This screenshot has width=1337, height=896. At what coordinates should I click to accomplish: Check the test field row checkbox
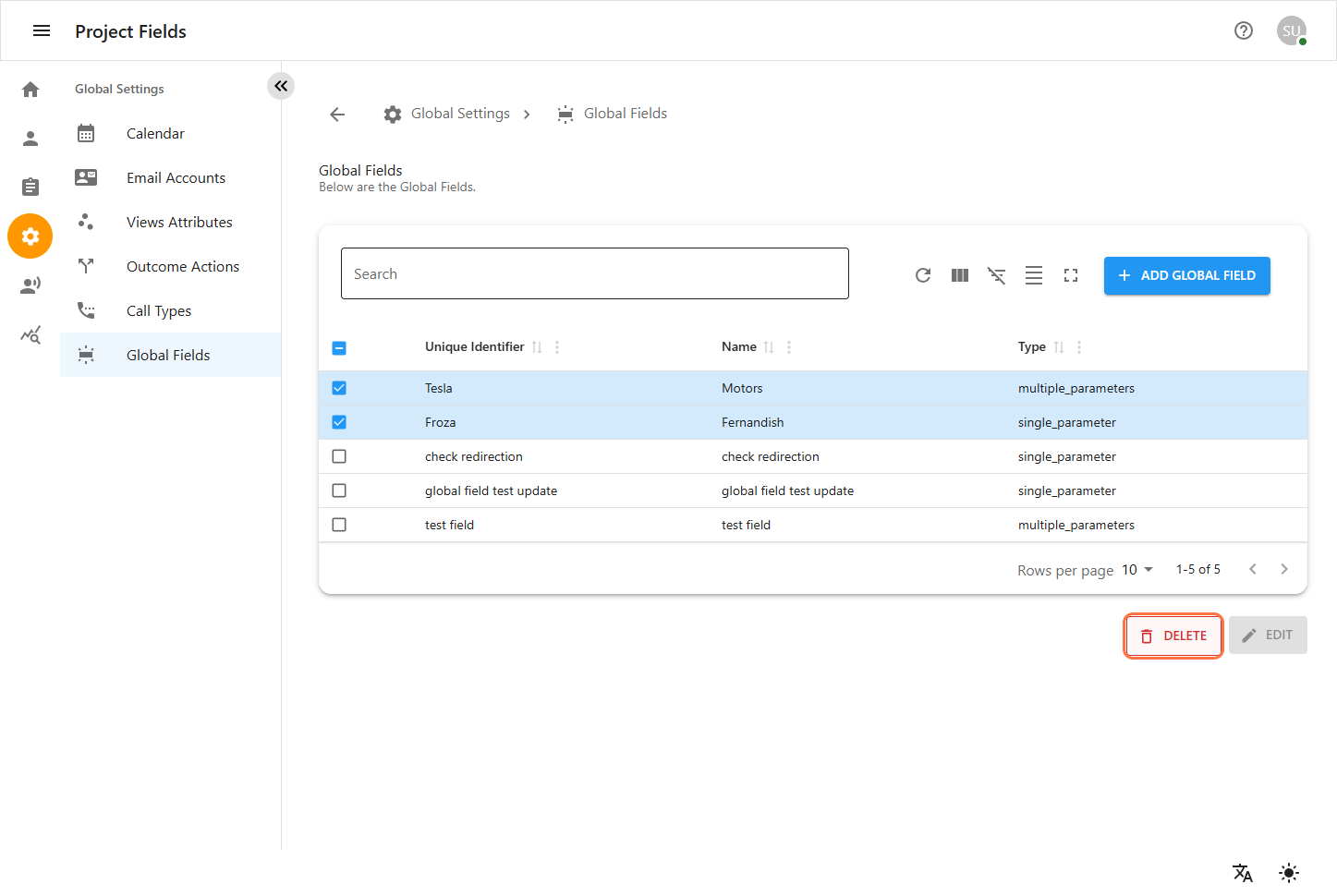[339, 525]
